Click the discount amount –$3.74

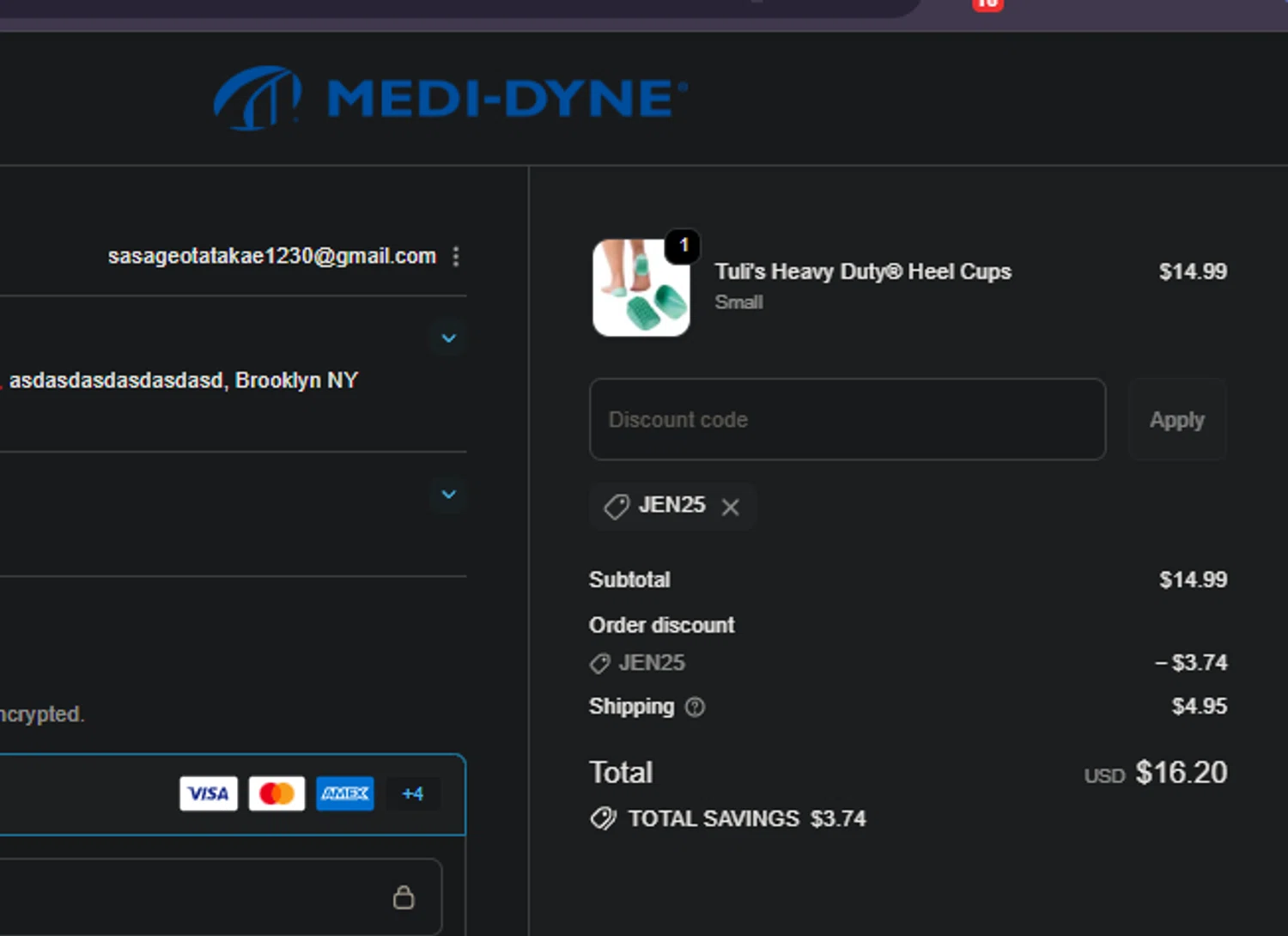[1191, 663]
